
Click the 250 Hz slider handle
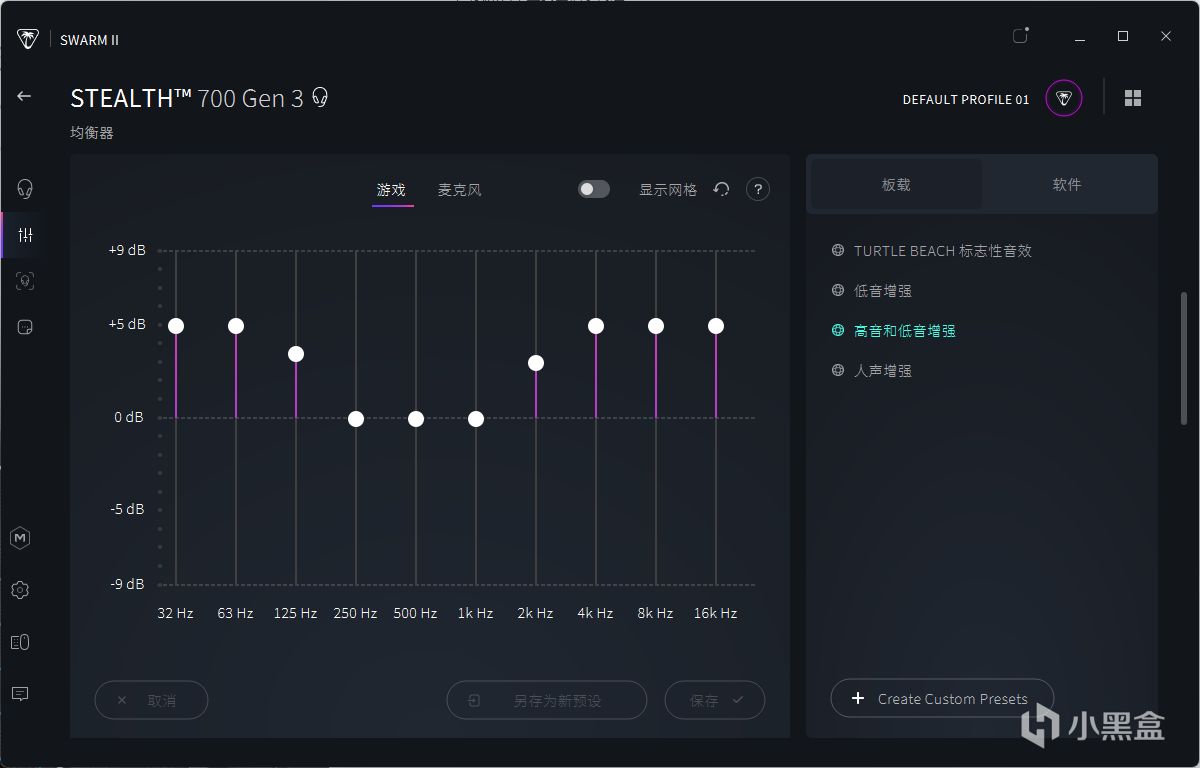pyautogui.click(x=356, y=419)
